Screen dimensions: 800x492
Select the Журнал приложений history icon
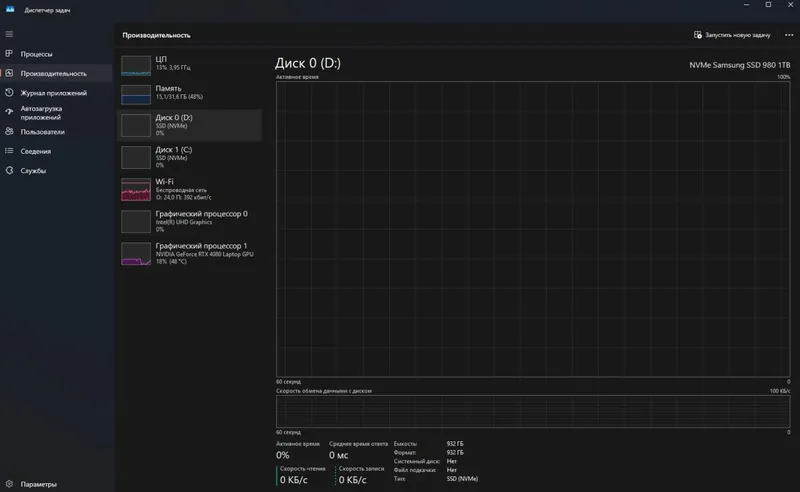pyautogui.click(x=9, y=93)
